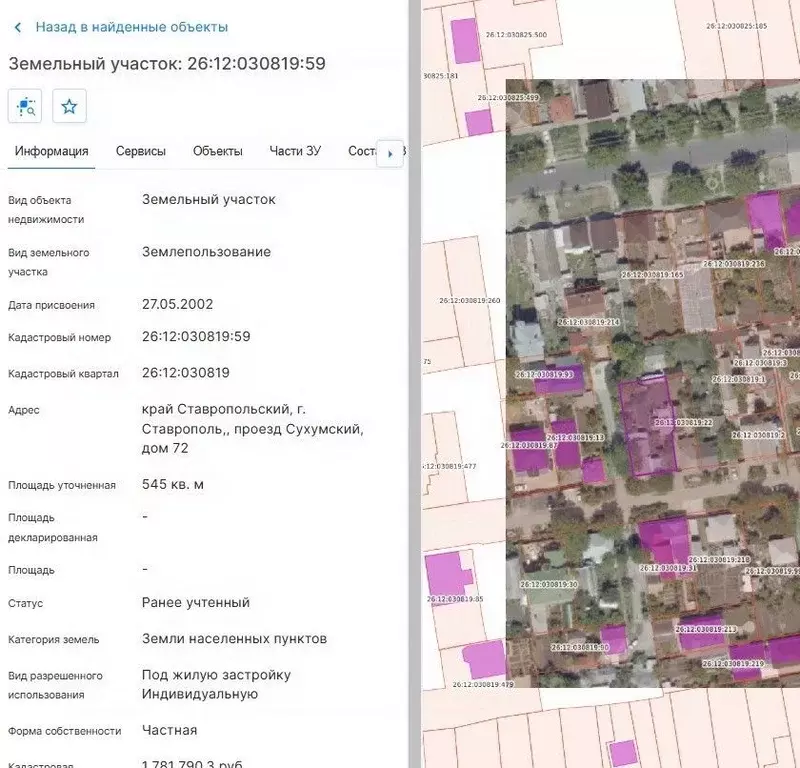Add parcel to favorites with star icon
800x768 pixels.
click(x=69, y=106)
